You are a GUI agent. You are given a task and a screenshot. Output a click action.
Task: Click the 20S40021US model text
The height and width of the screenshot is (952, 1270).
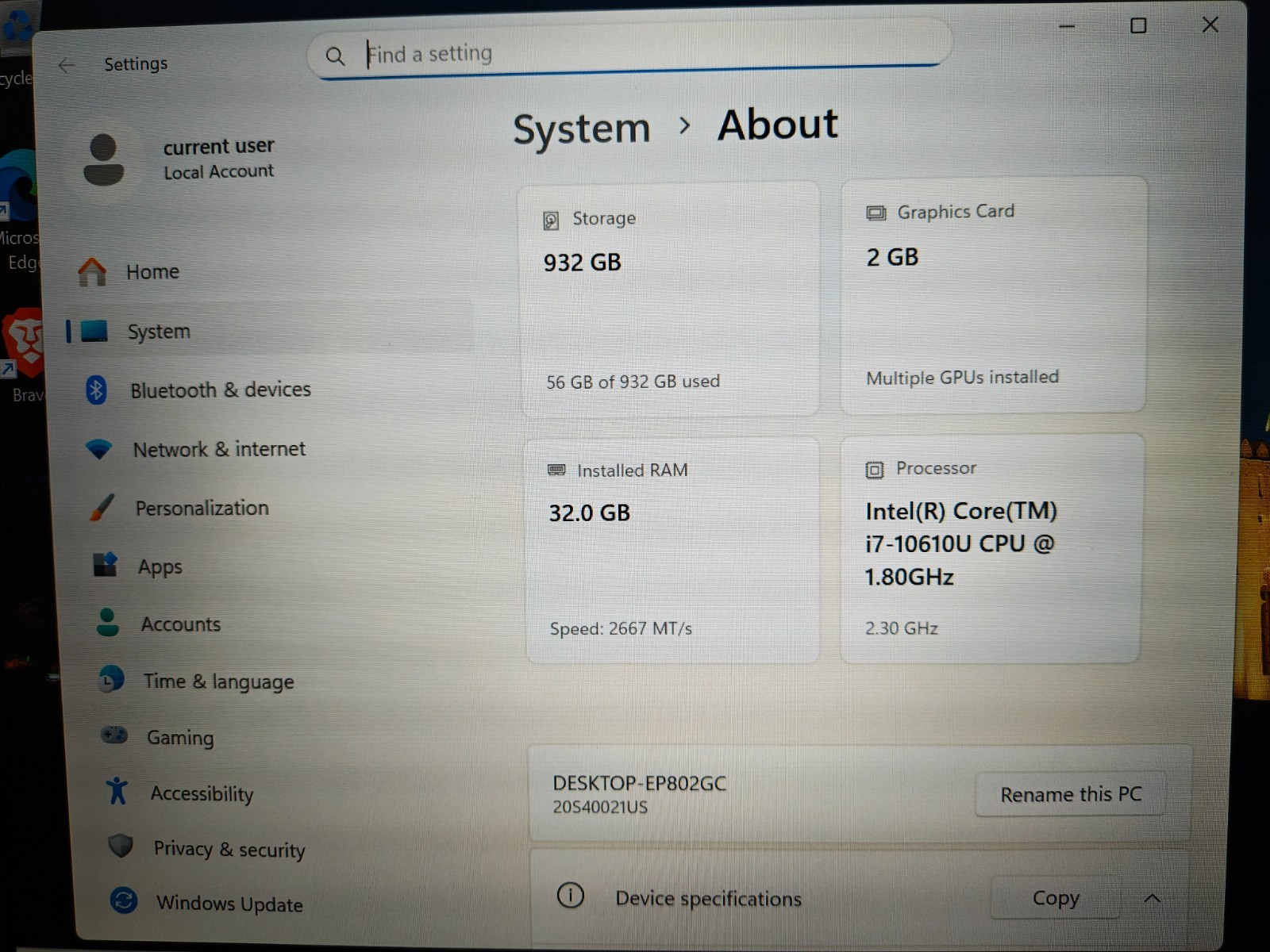600,808
